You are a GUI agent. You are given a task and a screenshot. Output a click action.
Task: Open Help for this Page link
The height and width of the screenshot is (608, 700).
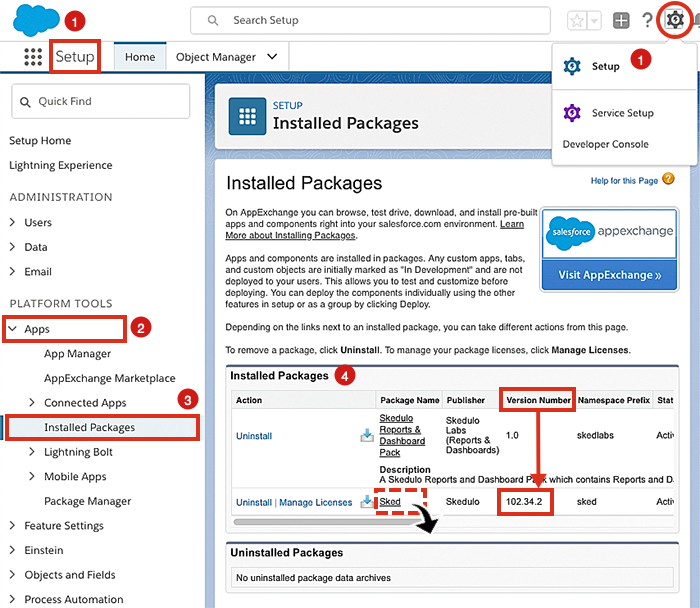[624, 180]
